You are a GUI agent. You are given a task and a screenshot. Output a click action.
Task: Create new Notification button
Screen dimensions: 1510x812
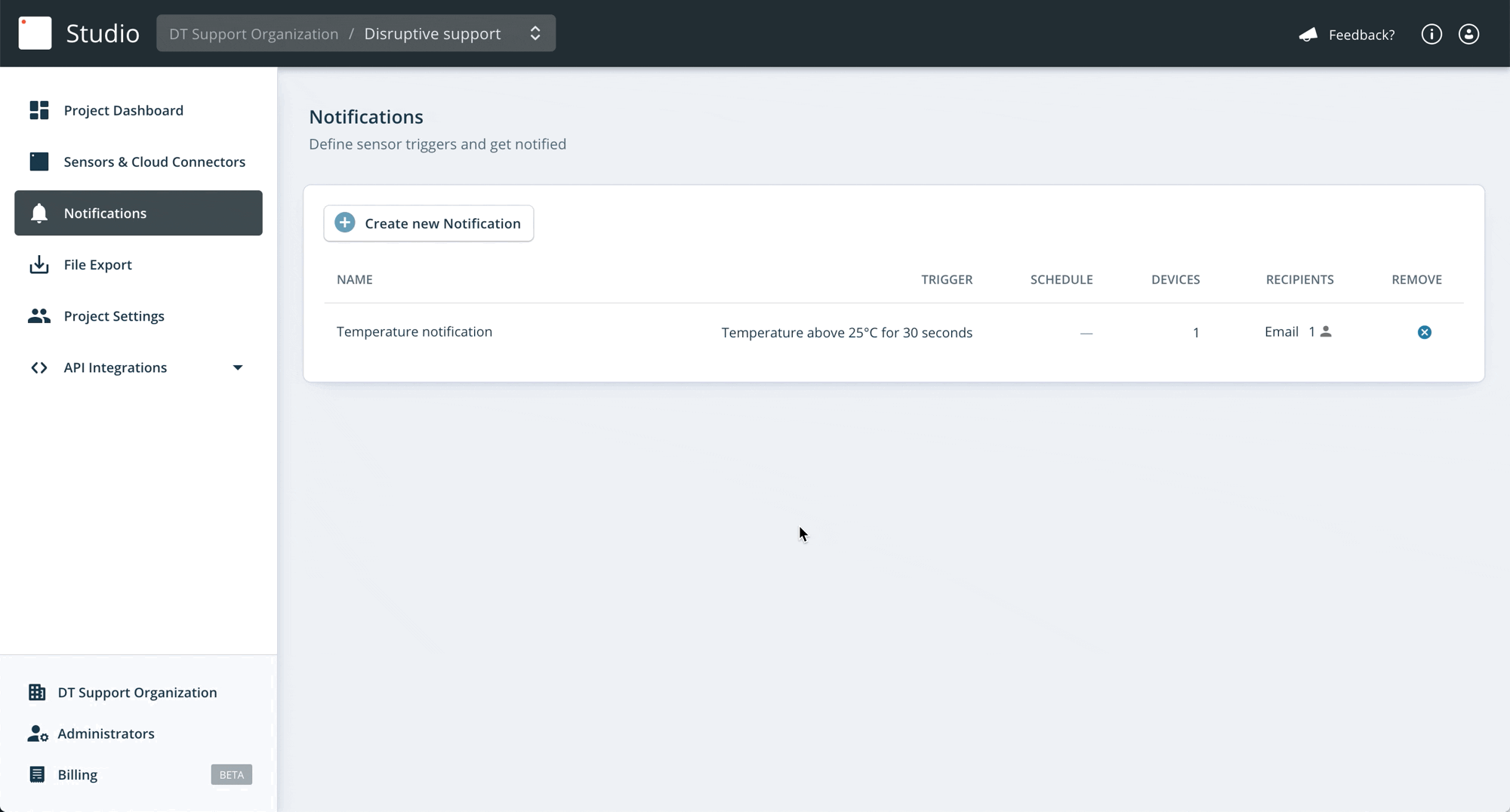click(x=429, y=223)
